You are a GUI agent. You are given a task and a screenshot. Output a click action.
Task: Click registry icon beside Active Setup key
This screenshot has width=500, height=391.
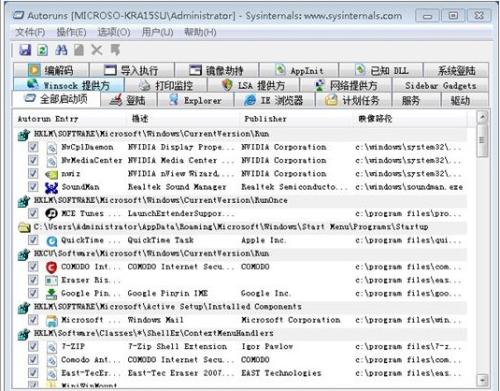(x=24, y=307)
